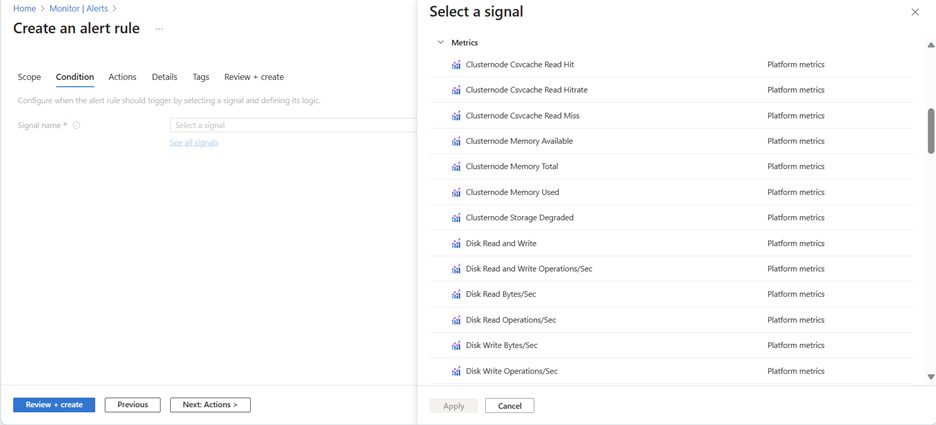Go to Monitor | Alerts breadcrumb

(x=82, y=9)
